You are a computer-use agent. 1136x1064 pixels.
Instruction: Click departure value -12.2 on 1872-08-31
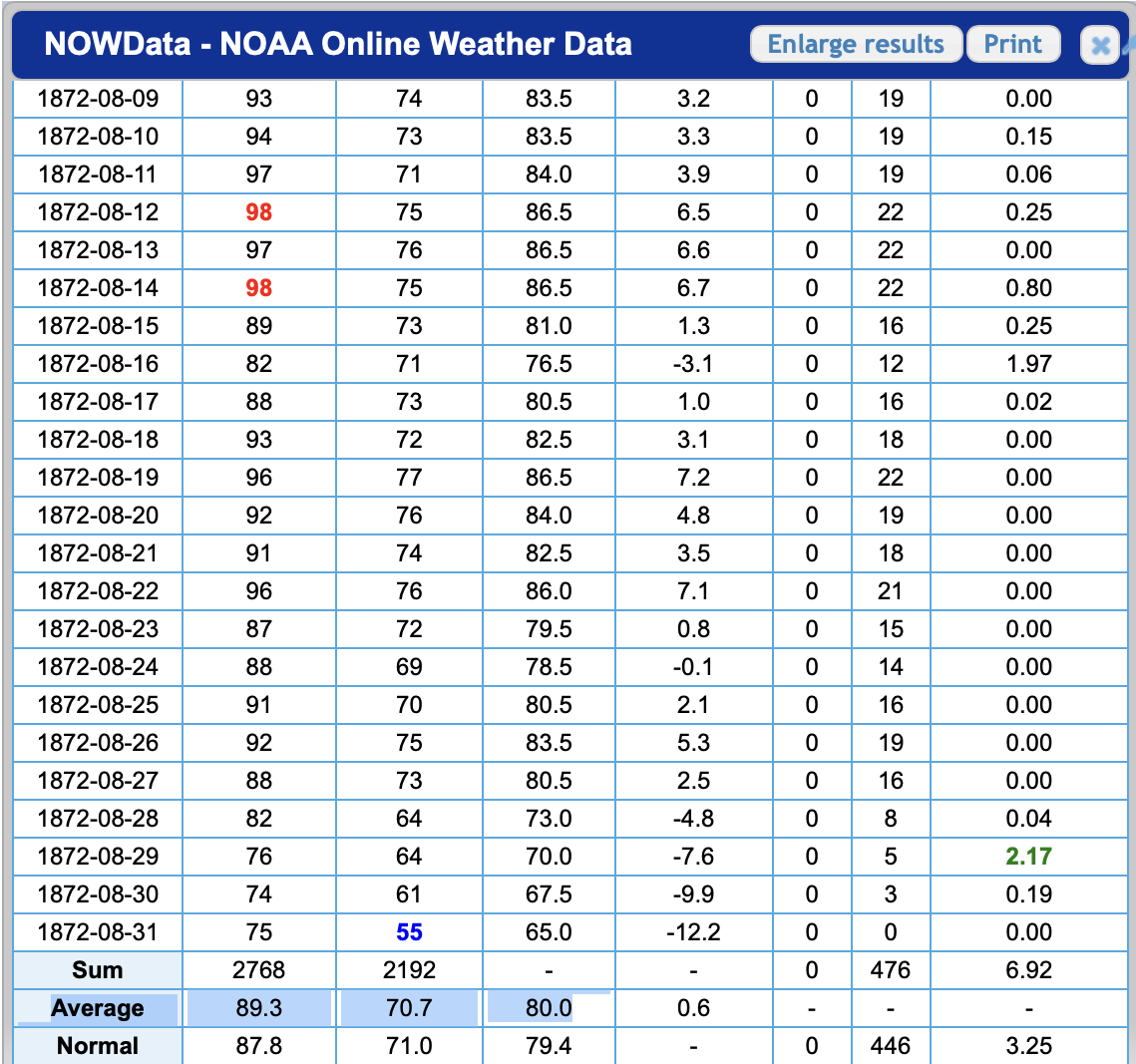tap(693, 932)
